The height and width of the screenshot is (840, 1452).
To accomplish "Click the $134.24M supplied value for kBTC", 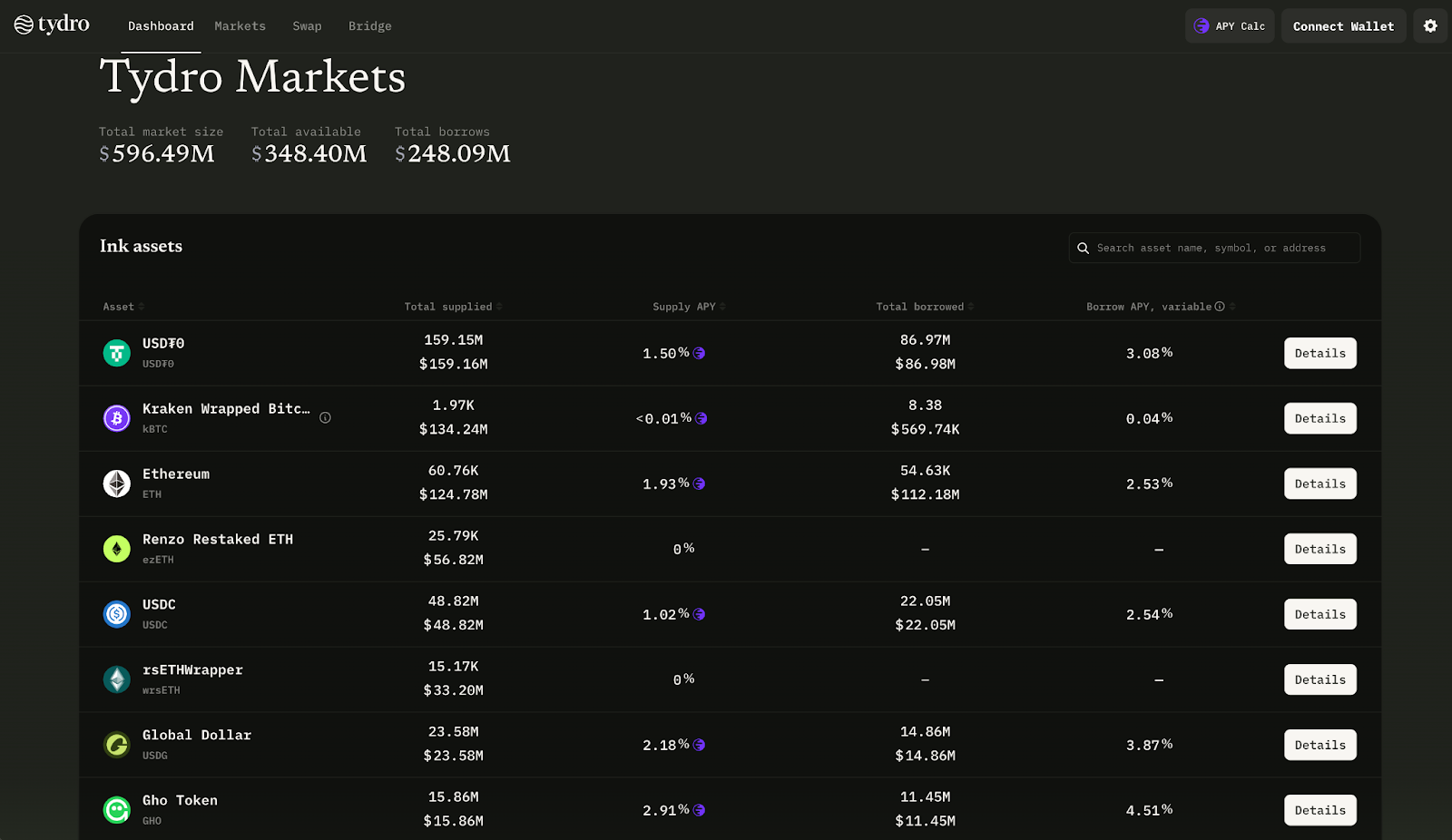I will click(x=454, y=429).
